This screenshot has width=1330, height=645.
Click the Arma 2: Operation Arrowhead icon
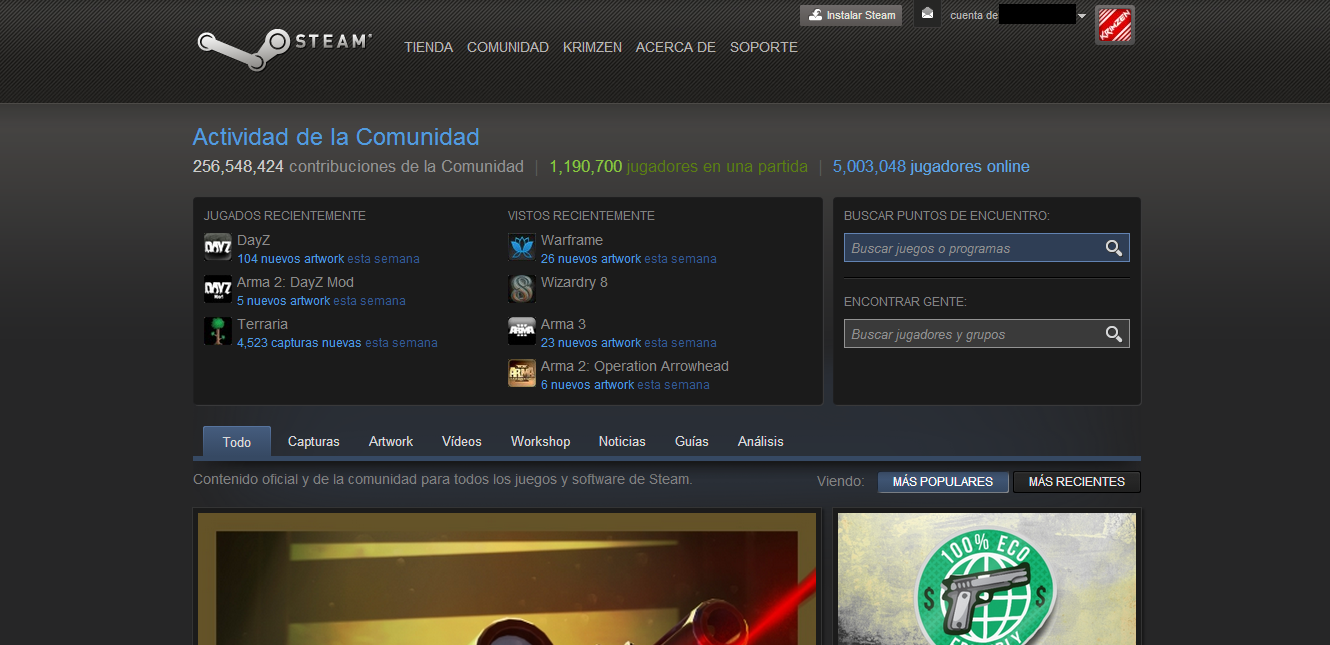click(522, 373)
